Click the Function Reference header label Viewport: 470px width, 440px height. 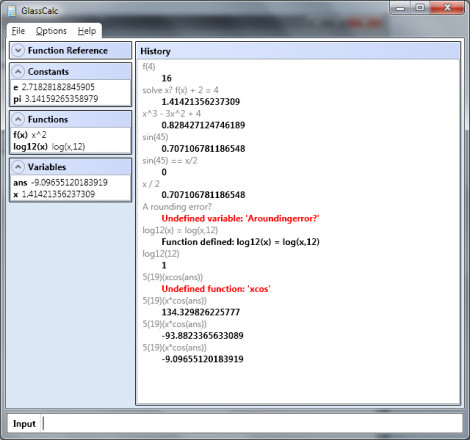tap(68, 51)
